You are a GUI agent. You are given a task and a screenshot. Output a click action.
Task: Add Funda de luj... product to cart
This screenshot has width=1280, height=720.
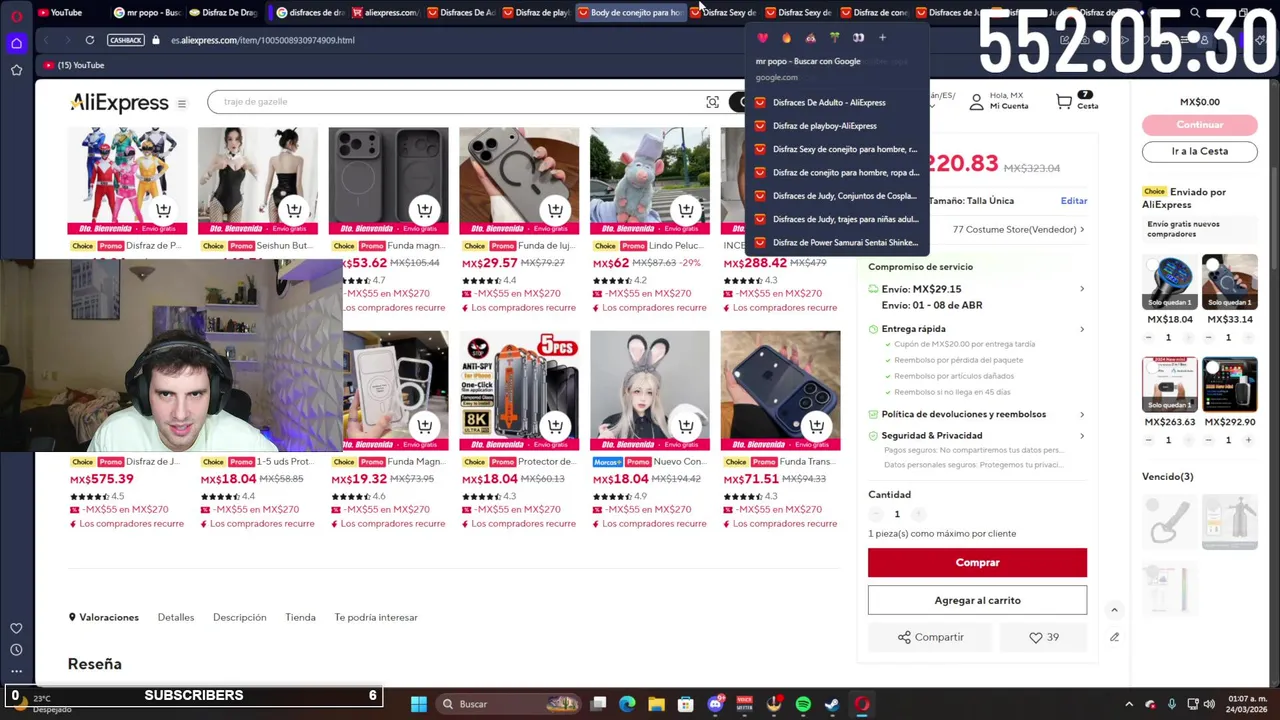click(555, 210)
